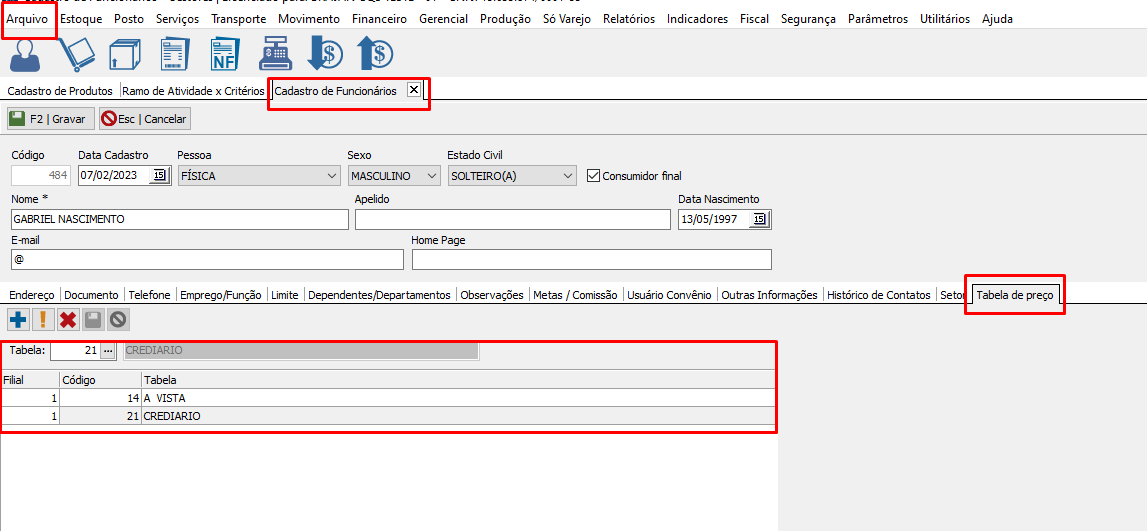Click the E-mail input field
Screen dimensions: 1147x531
coord(207,259)
